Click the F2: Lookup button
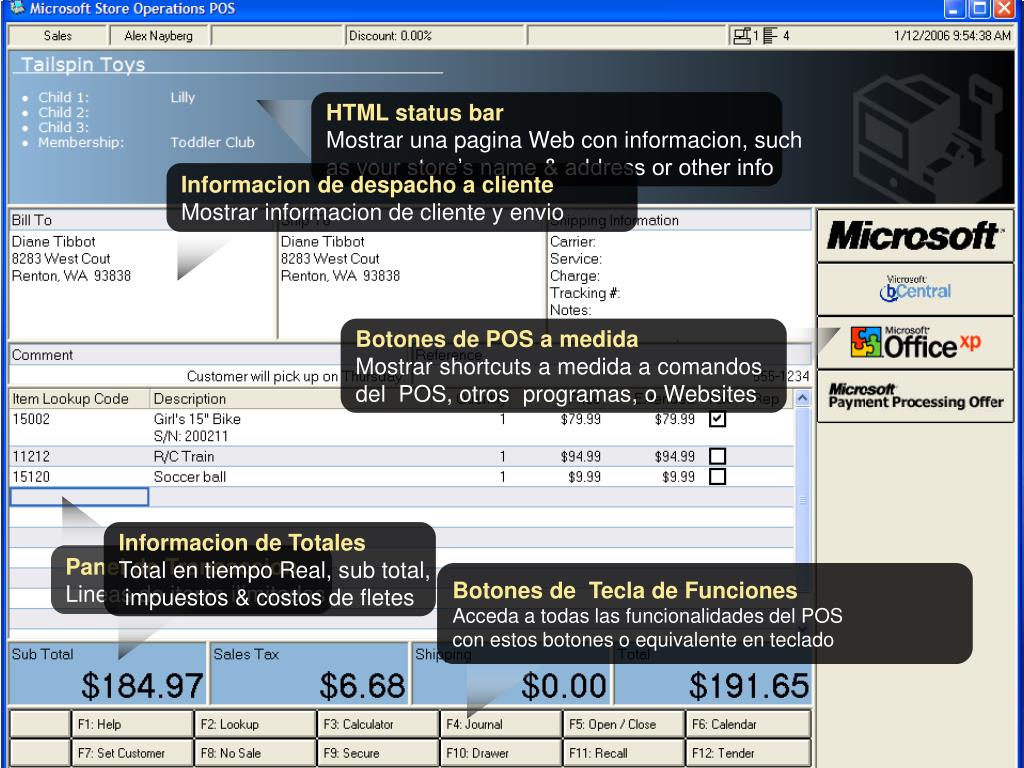Image resolution: width=1024 pixels, height=768 pixels. (255, 724)
